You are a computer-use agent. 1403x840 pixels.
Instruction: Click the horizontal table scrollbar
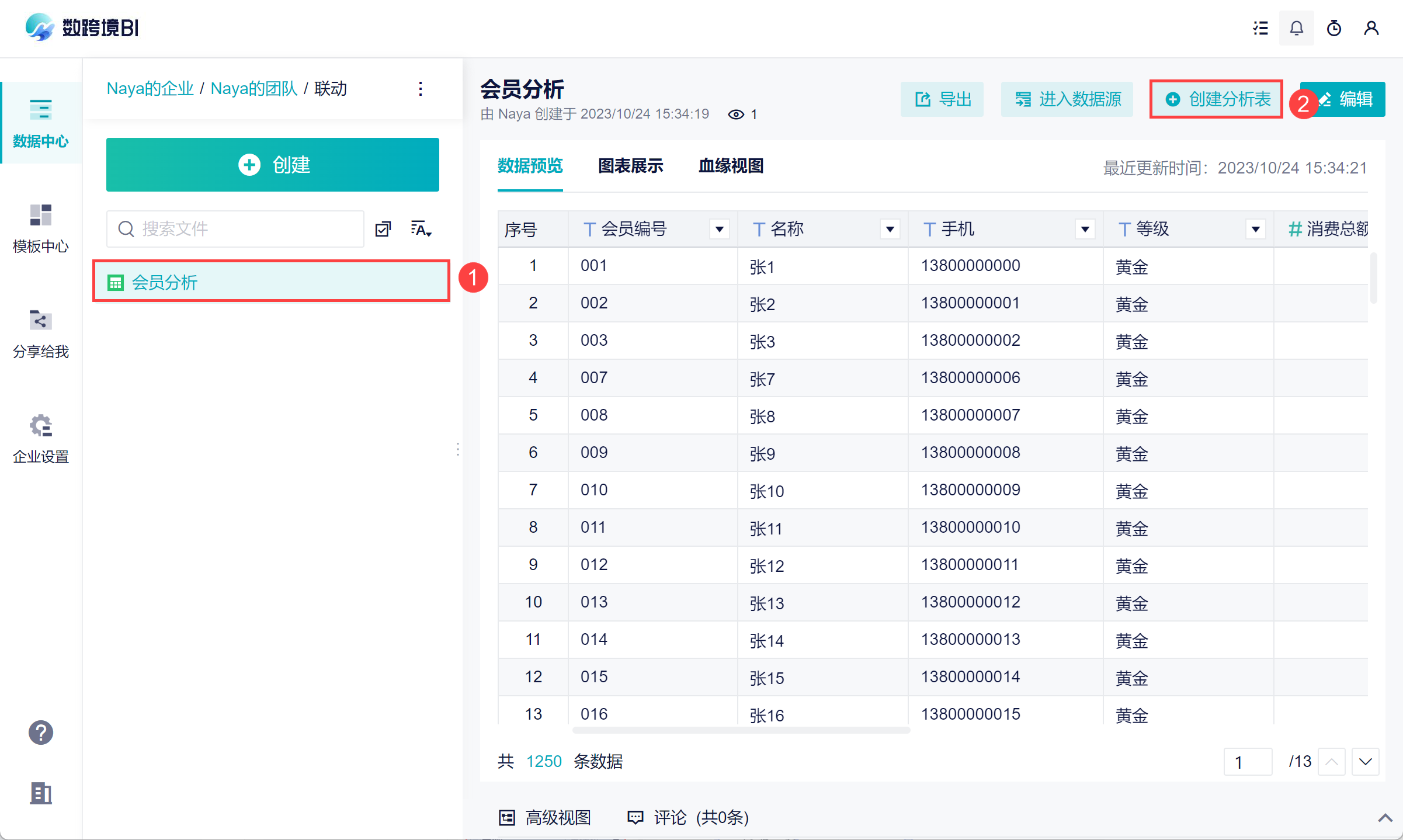click(x=741, y=730)
